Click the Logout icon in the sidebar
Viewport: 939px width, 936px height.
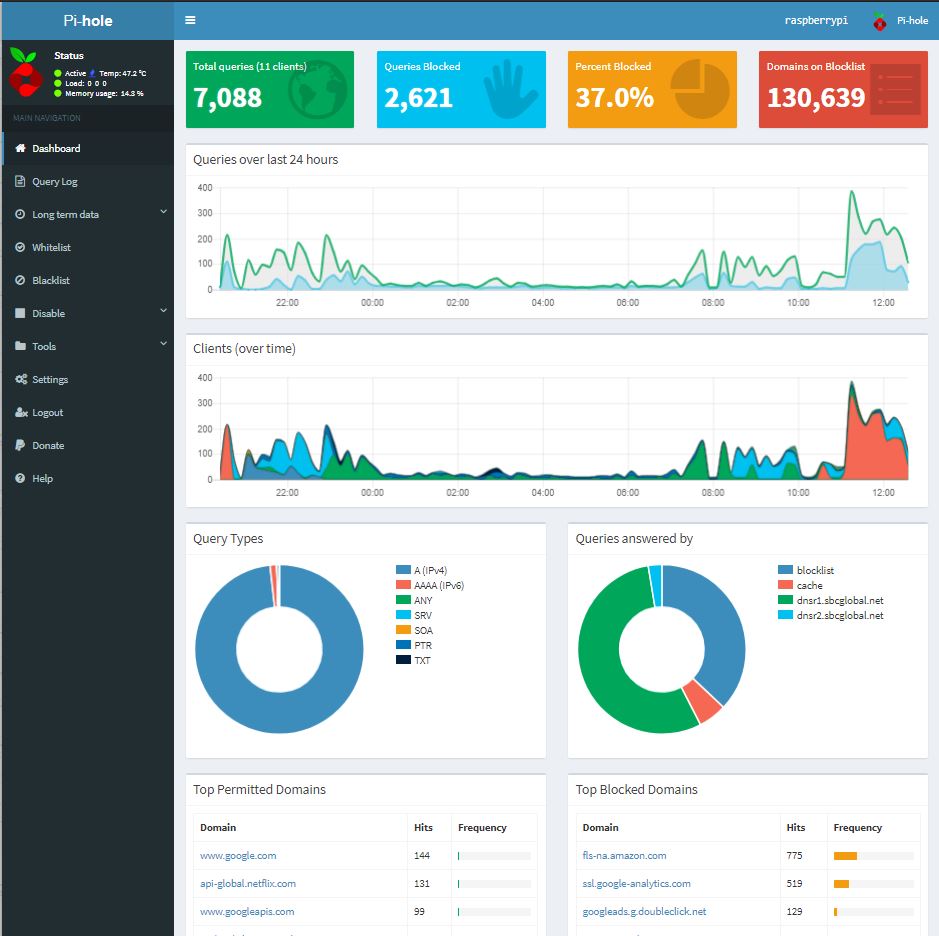(x=18, y=412)
